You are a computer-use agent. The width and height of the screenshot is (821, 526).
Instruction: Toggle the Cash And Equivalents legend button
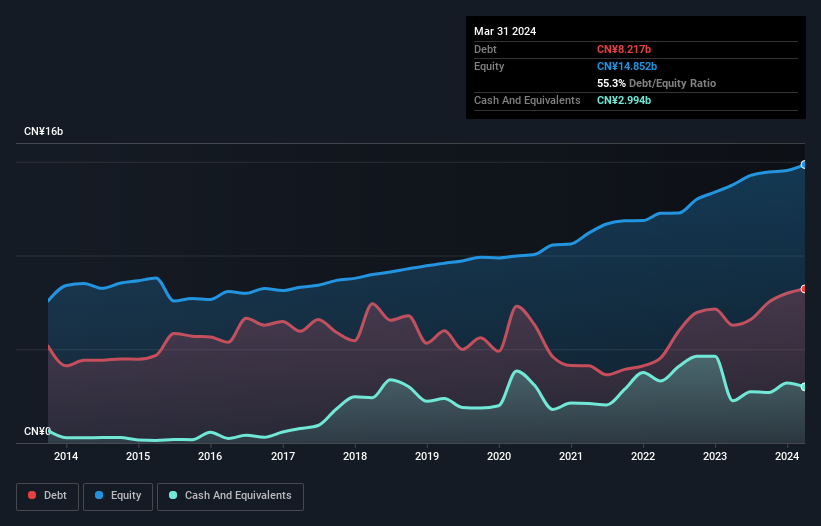[x=230, y=496]
